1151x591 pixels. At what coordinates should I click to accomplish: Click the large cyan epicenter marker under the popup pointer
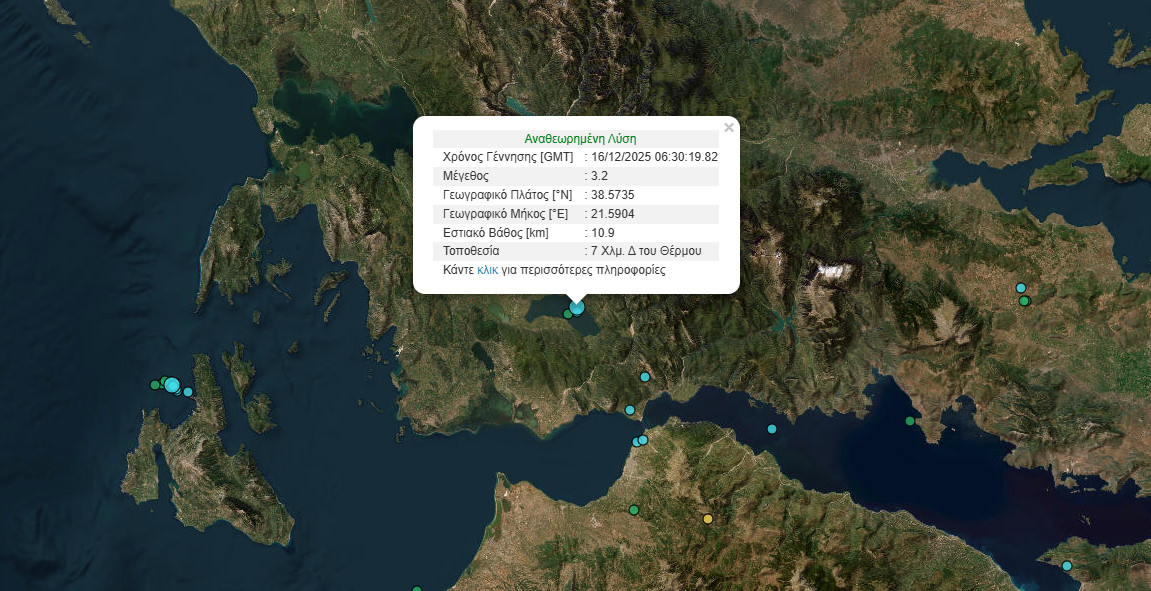click(577, 307)
